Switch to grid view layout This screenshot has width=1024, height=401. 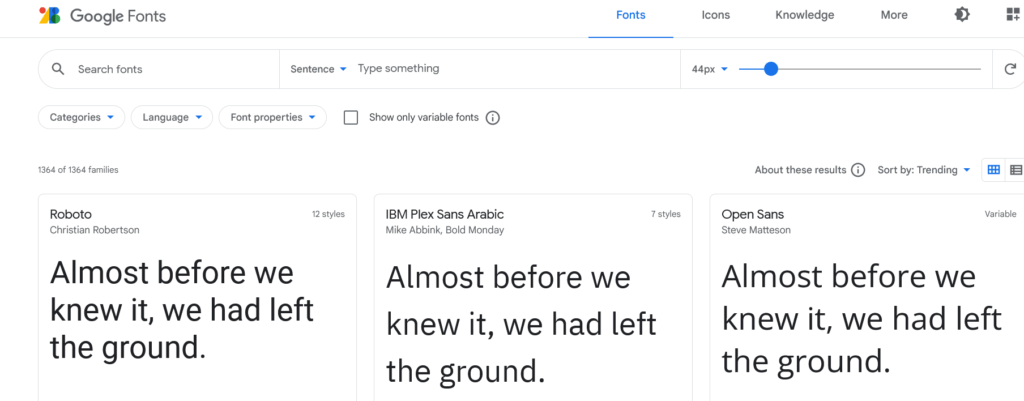point(993,170)
